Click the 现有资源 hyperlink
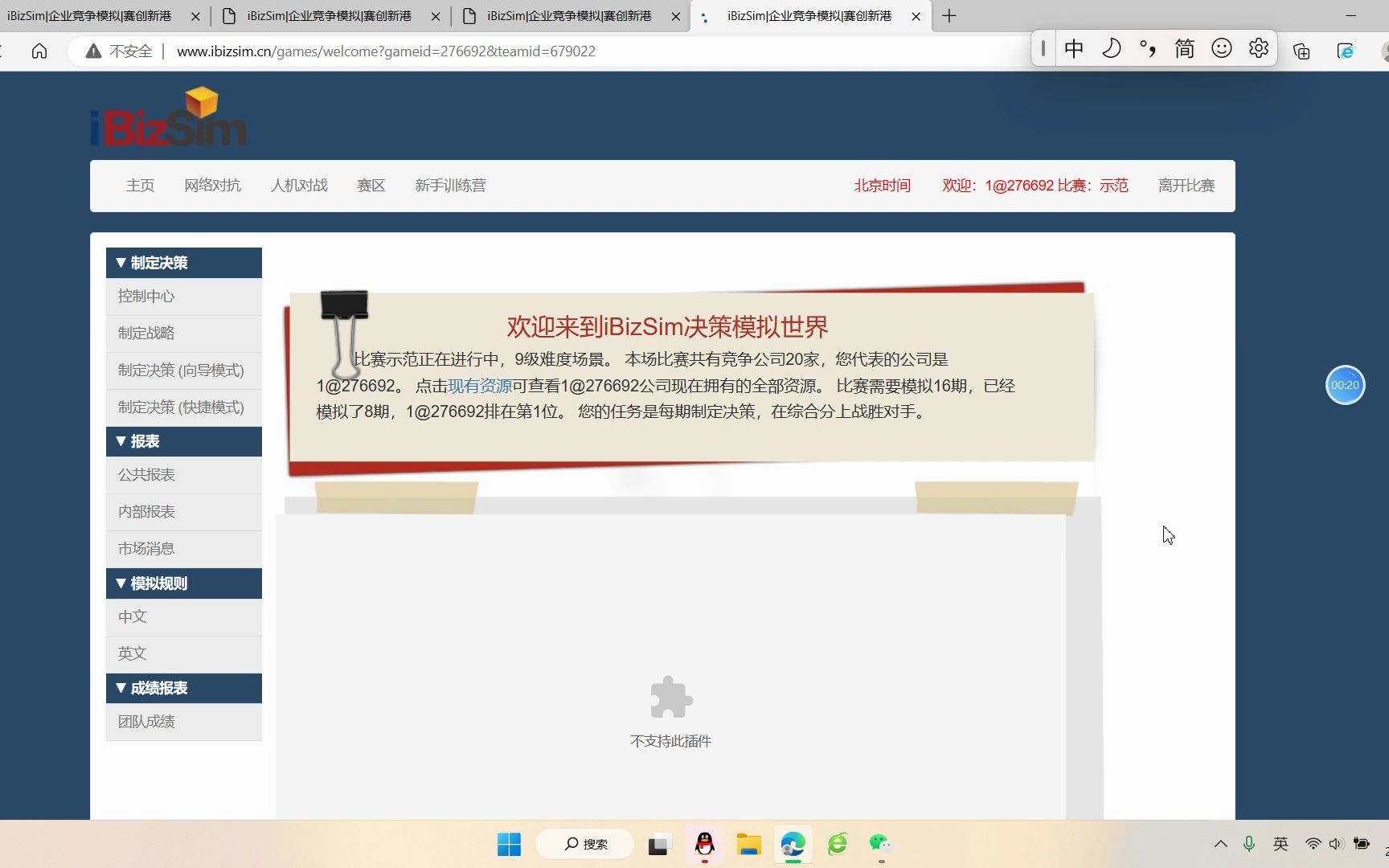 tap(480, 386)
